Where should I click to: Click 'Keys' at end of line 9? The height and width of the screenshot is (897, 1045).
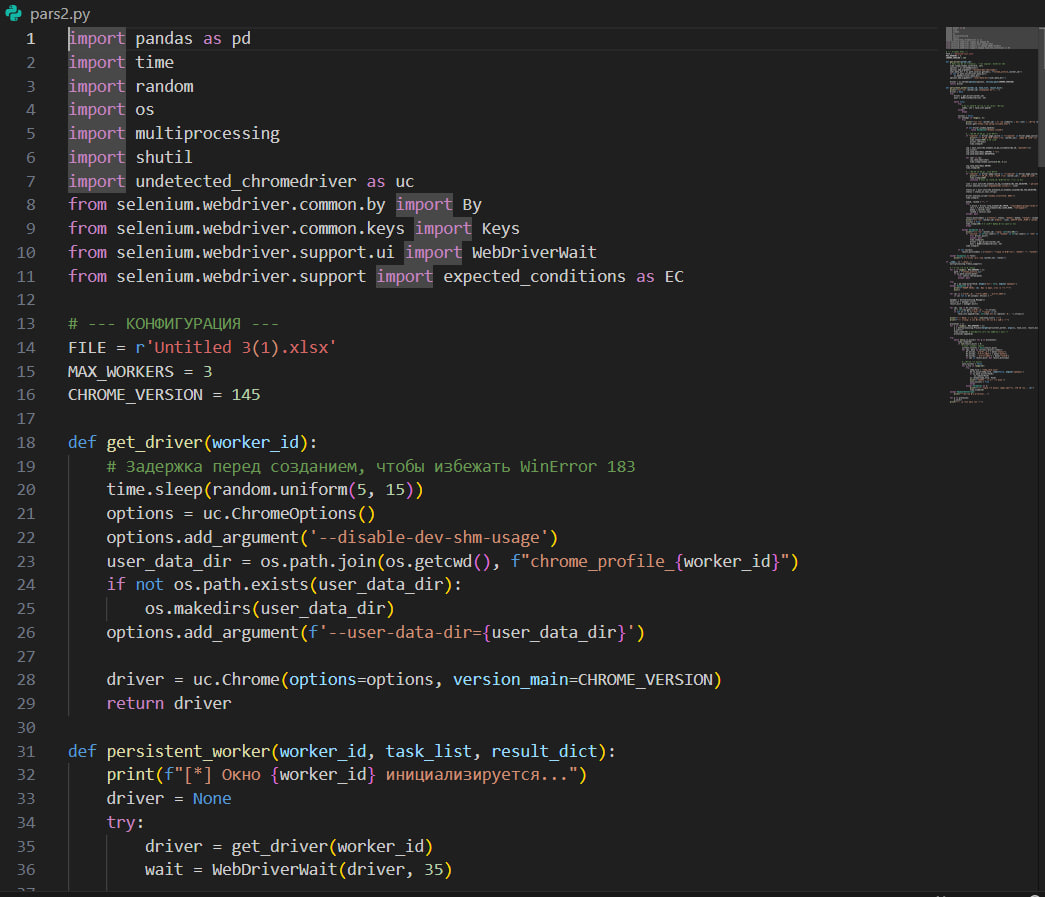tap(501, 229)
